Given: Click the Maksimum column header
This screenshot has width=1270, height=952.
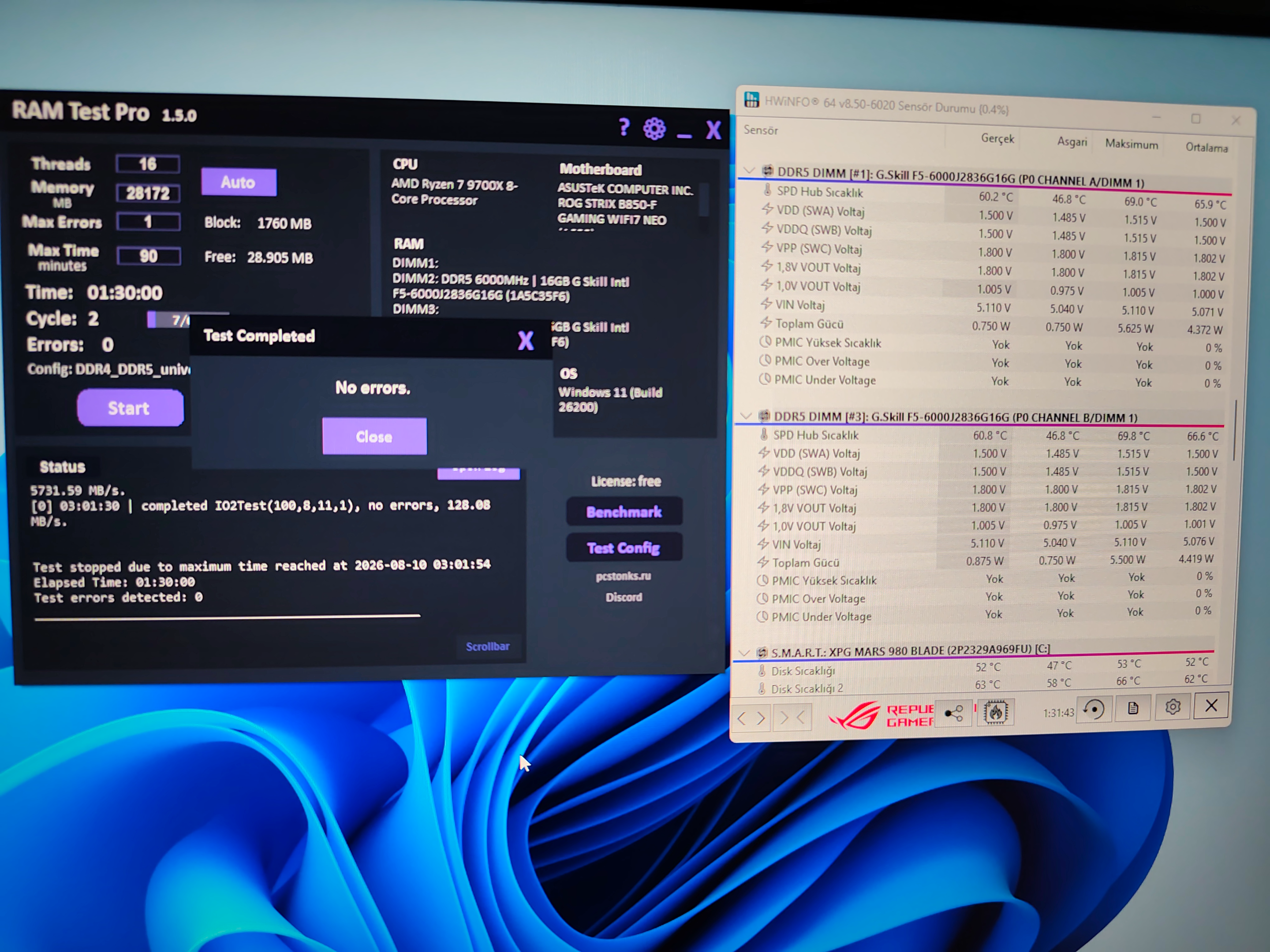Looking at the screenshot, I should (x=1131, y=144).
